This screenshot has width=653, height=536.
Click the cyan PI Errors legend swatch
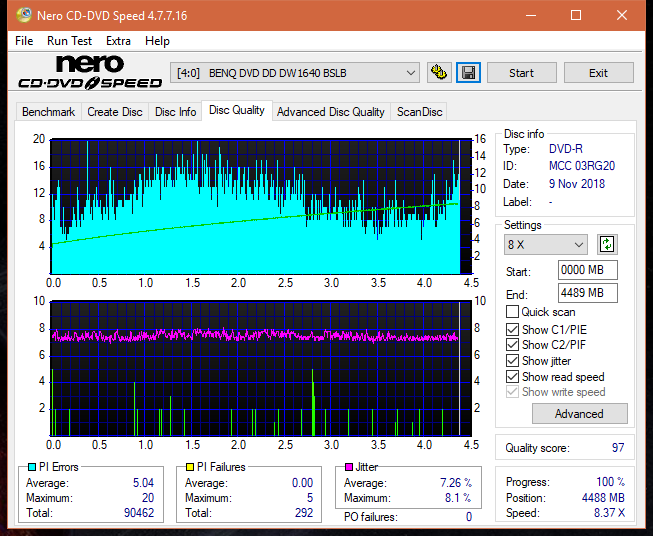32,467
